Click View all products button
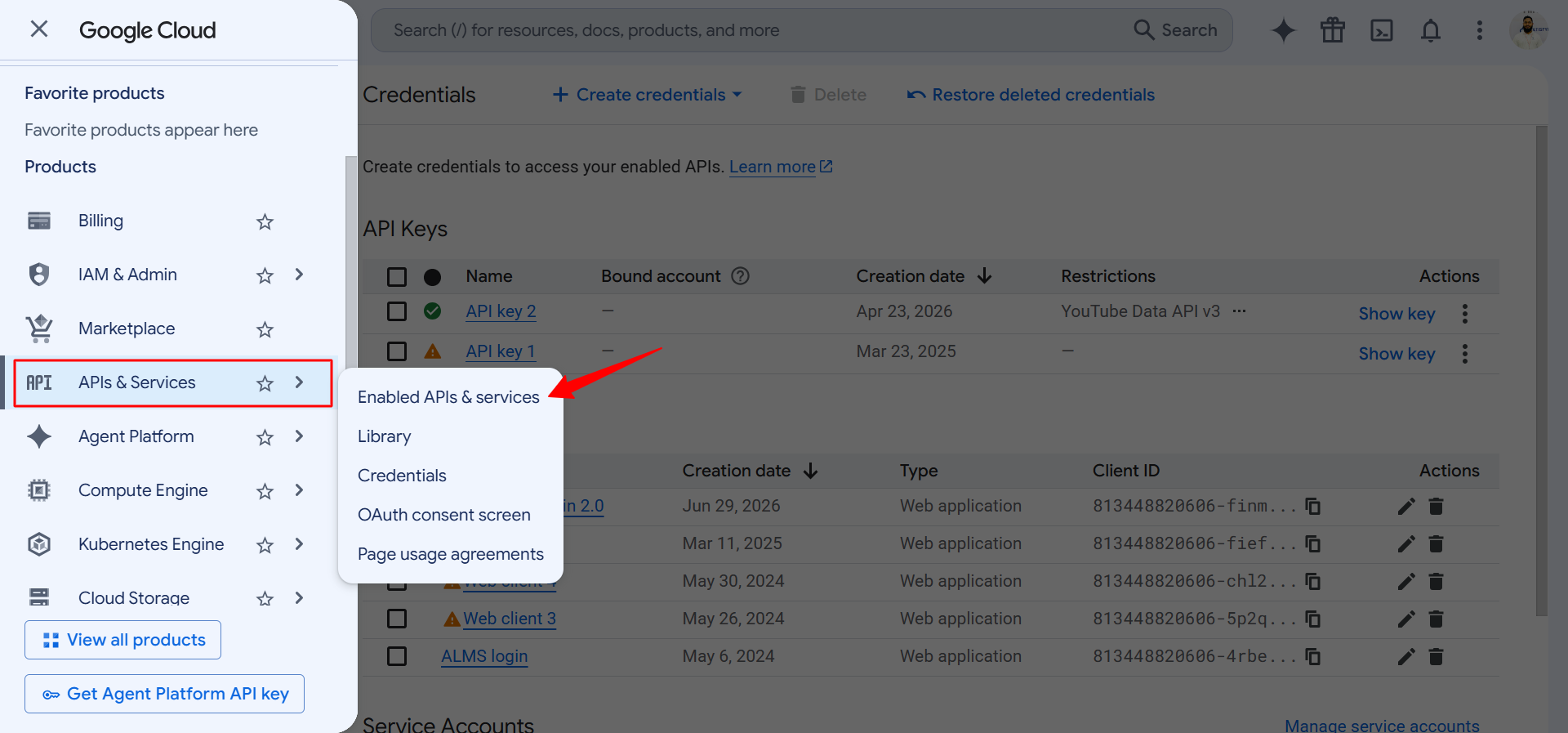The width and height of the screenshot is (1568, 733). pos(122,640)
